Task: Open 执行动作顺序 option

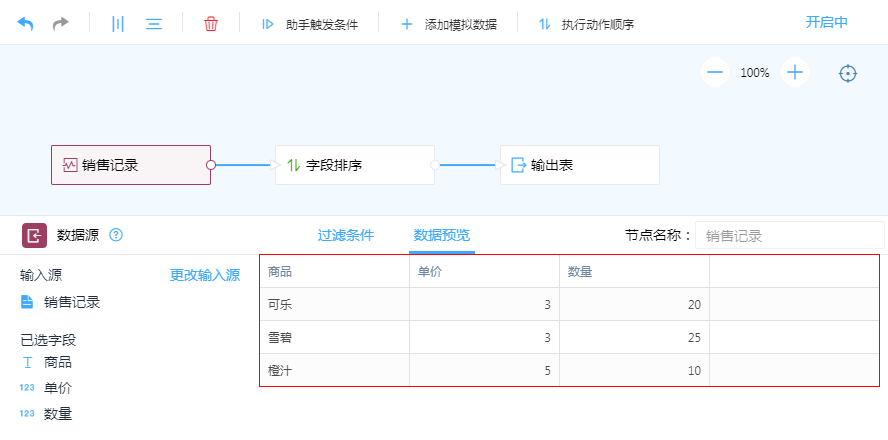Action: tap(586, 24)
